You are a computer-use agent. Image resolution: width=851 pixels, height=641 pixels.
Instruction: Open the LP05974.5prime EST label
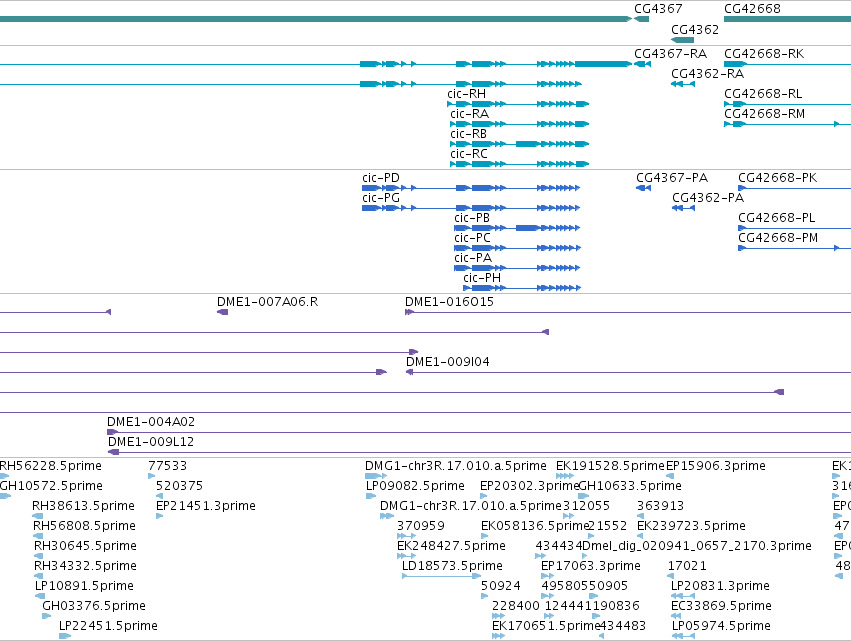point(721,626)
